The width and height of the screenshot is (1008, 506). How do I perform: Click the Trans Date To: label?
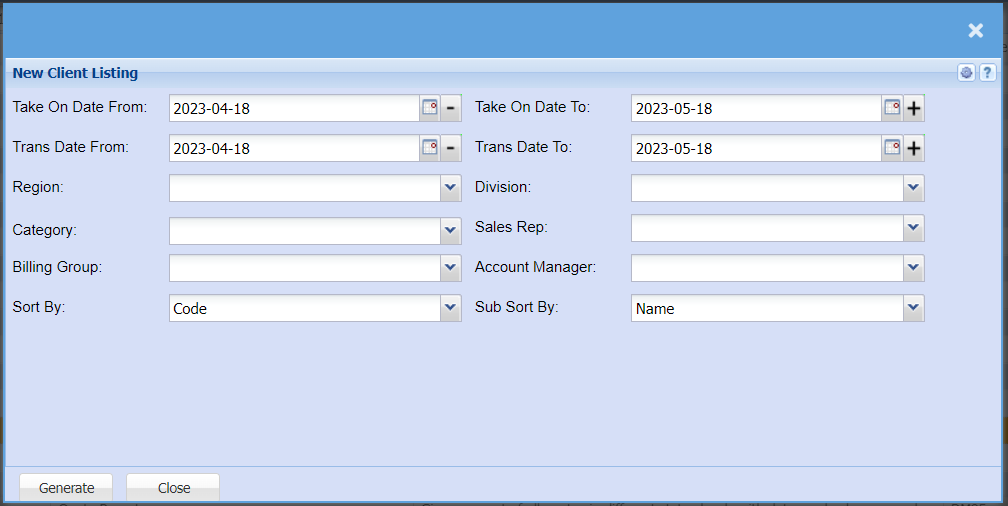[x=523, y=147]
